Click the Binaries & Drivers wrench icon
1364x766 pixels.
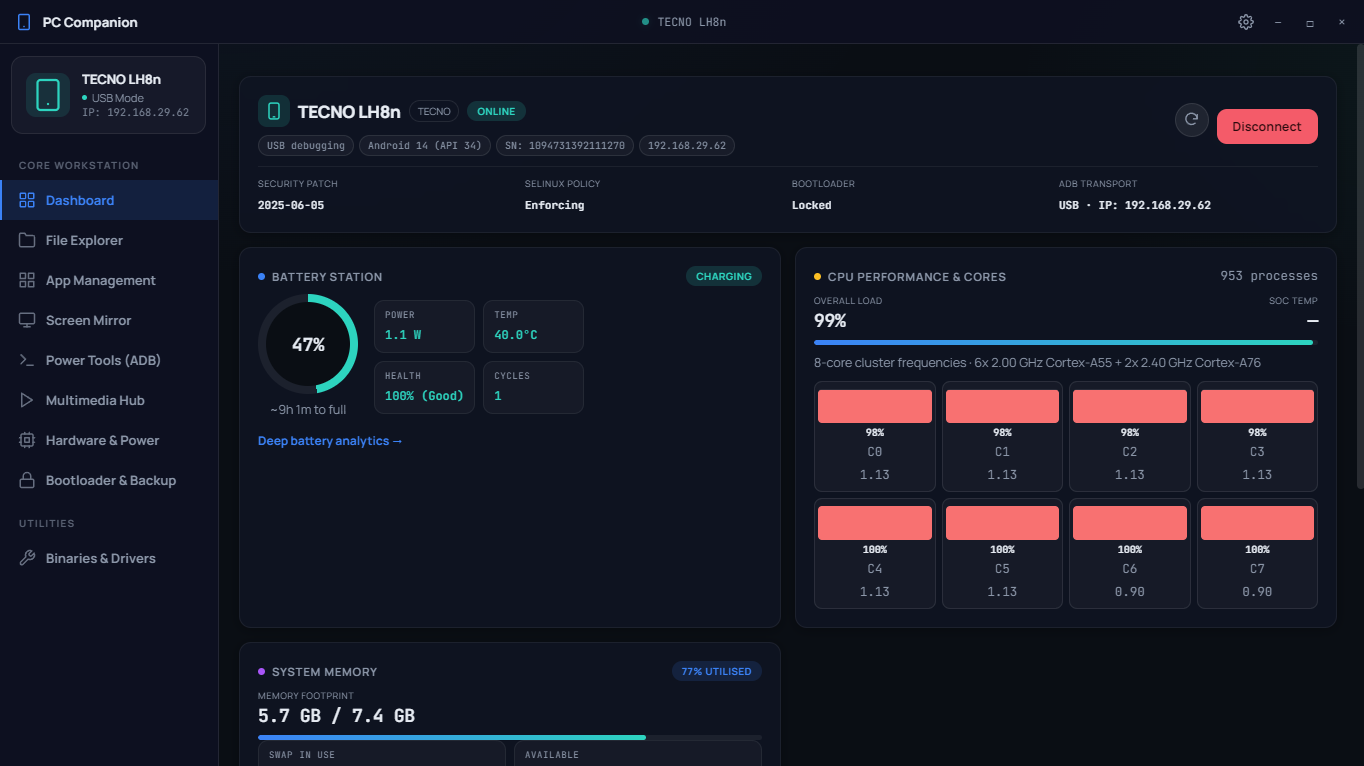[x=27, y=558]
